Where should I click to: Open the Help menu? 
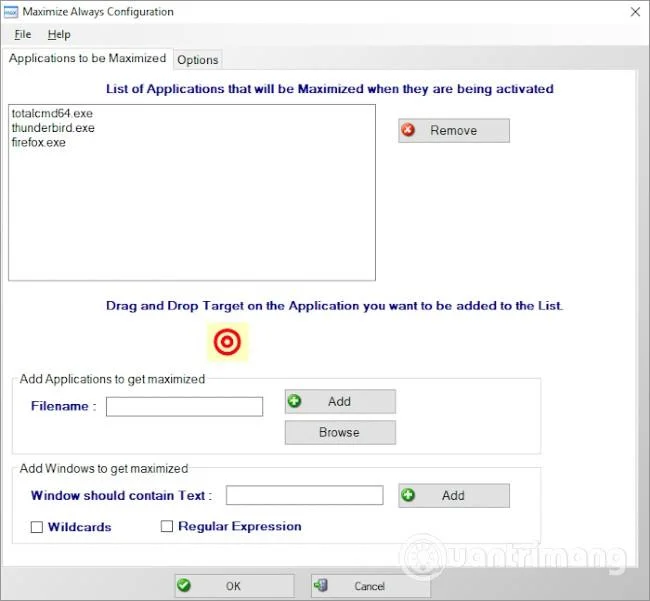point(59,34)
